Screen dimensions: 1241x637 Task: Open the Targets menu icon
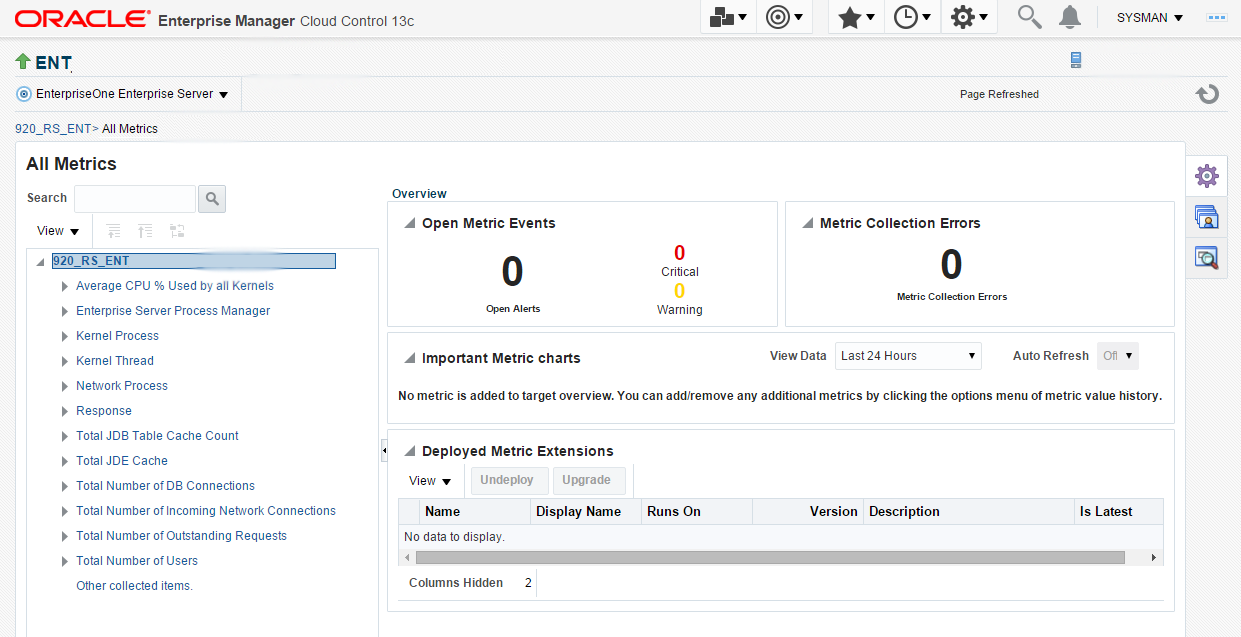tap(784, 18)
